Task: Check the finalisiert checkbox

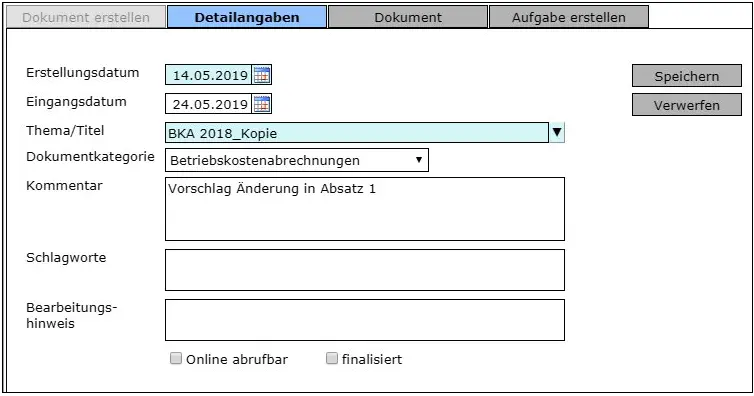Action: (332, 358)
